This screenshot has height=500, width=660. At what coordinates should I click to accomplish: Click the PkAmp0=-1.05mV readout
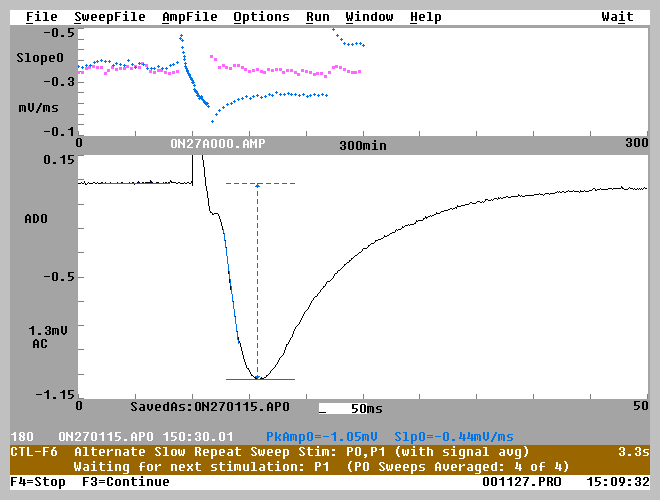pos(322,437)
